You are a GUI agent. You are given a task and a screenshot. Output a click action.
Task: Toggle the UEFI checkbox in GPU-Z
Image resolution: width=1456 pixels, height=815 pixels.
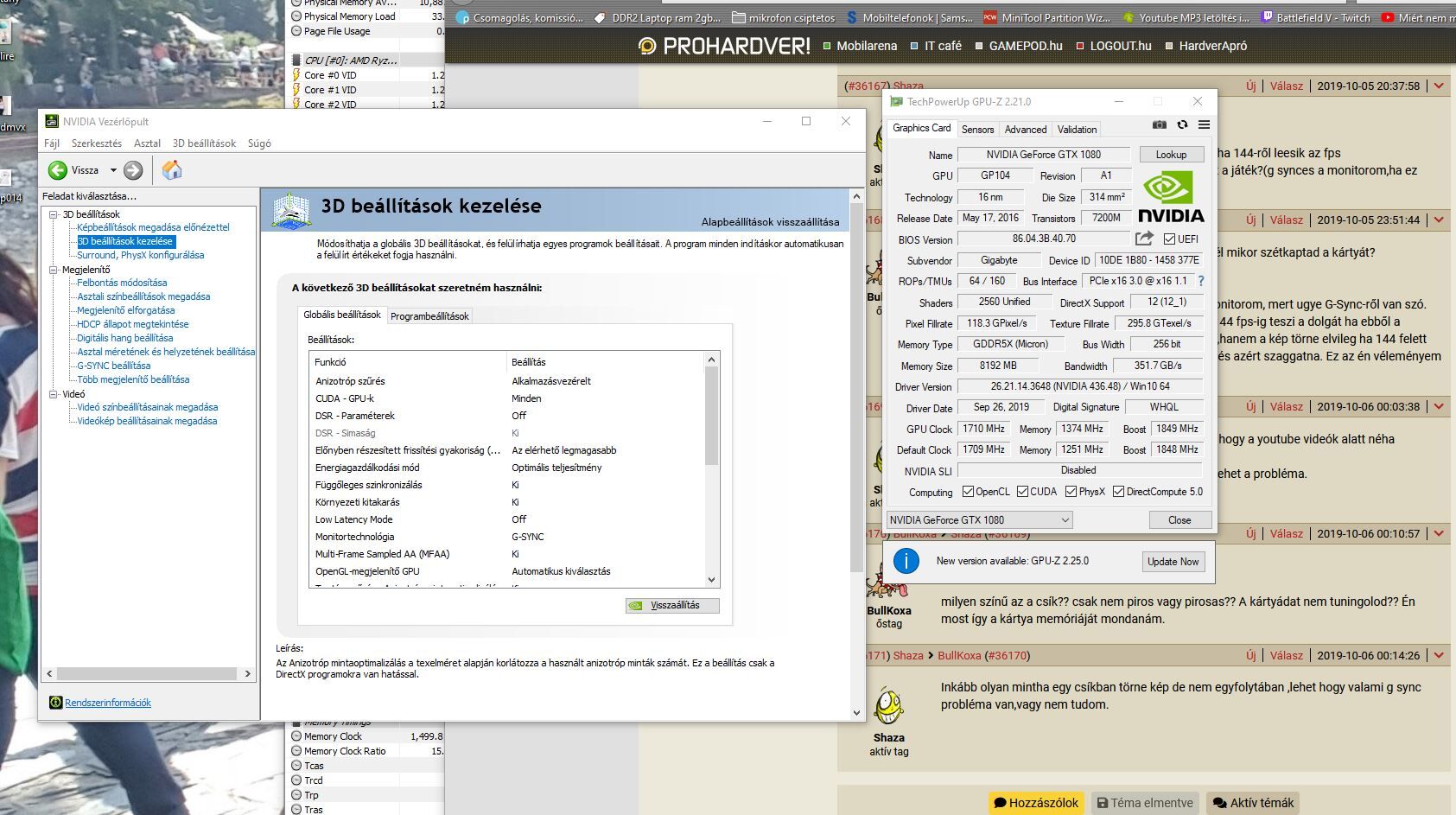[1169, 239]
